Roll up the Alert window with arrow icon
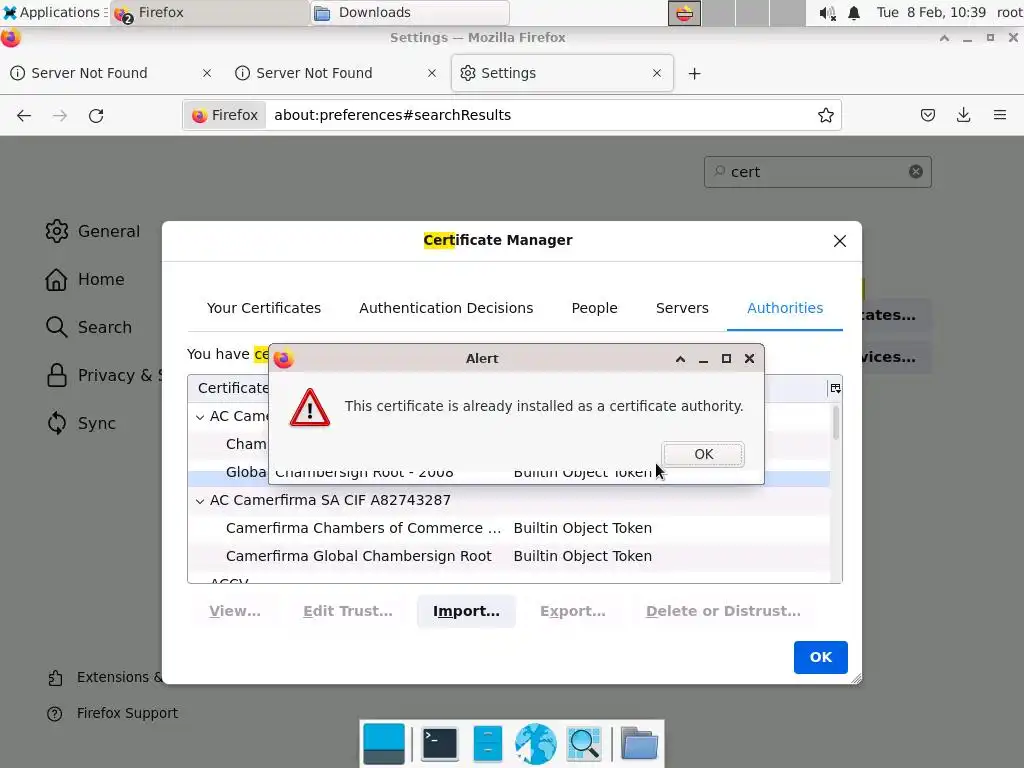The height and width of the screenshot is (768, 1024). point(680,359)
